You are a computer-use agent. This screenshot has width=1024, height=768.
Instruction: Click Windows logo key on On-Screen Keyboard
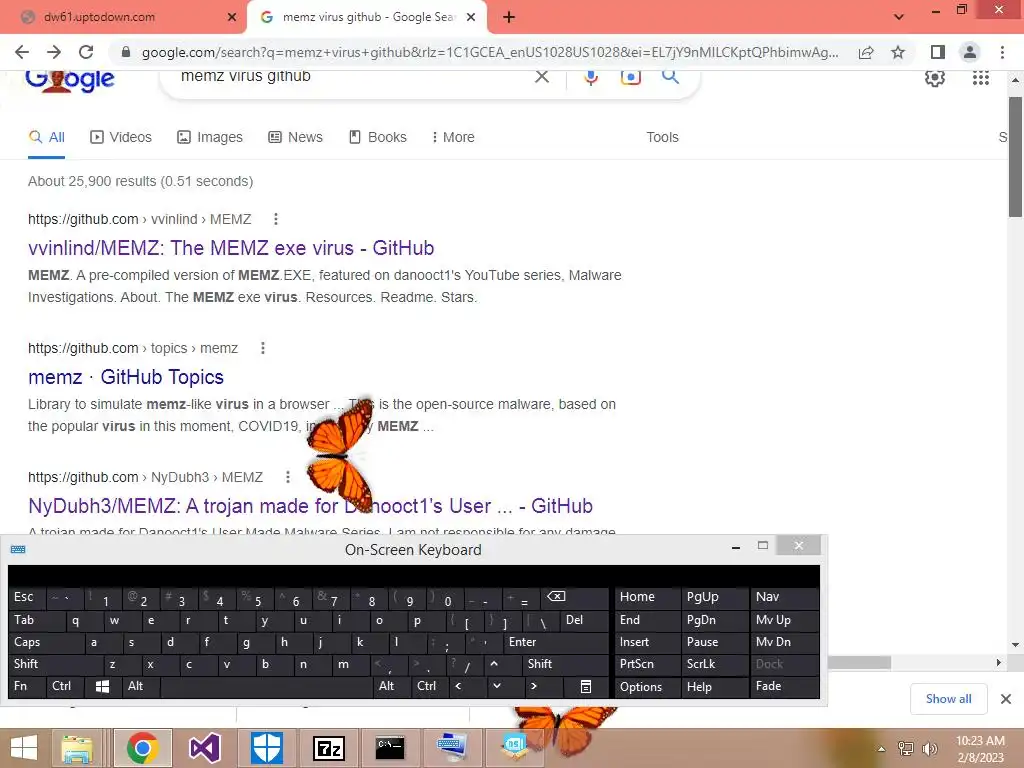click(103, 686)
